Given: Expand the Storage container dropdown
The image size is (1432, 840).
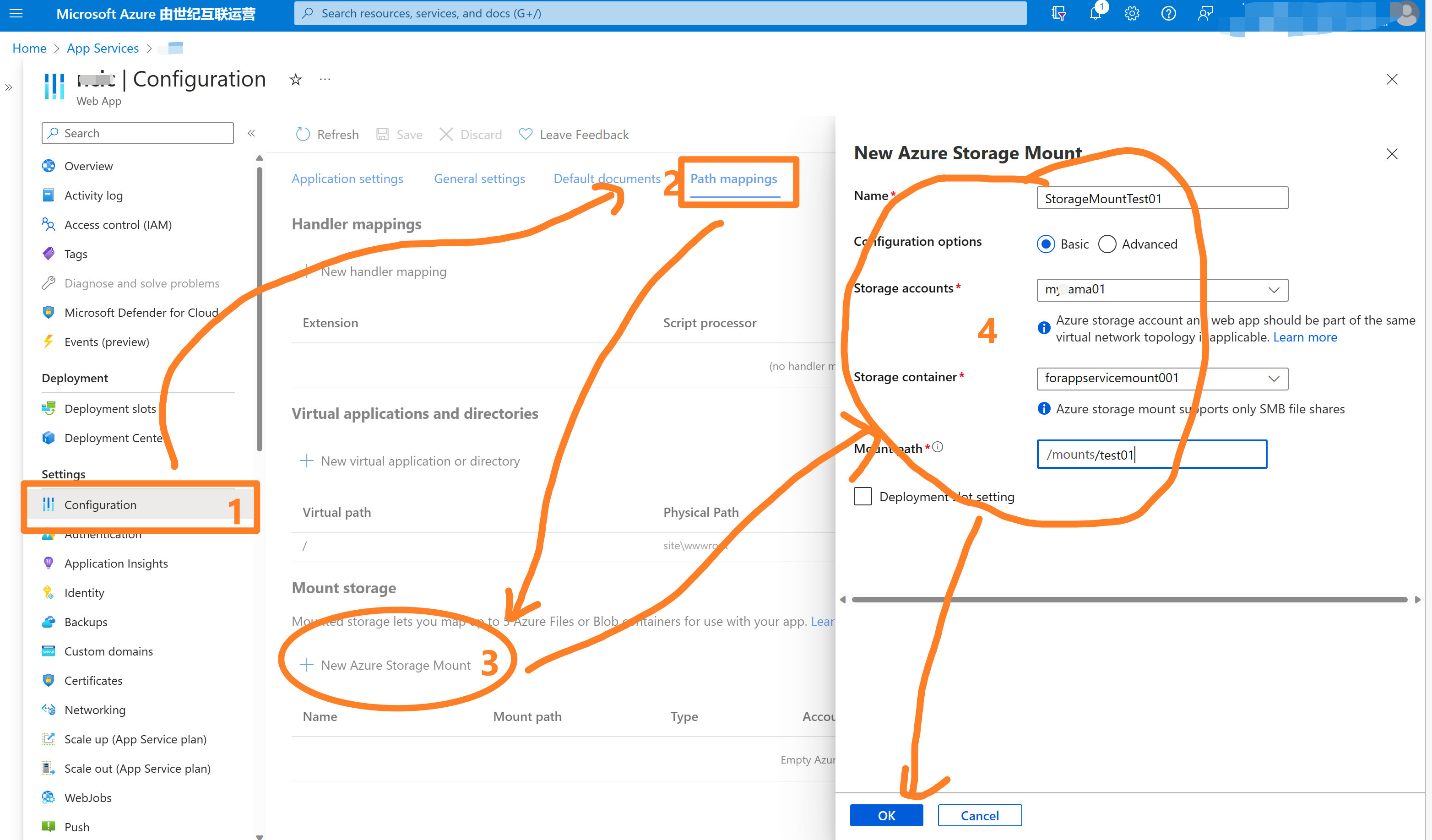Looking at the screenshot, I should (x=1274, y=379).
